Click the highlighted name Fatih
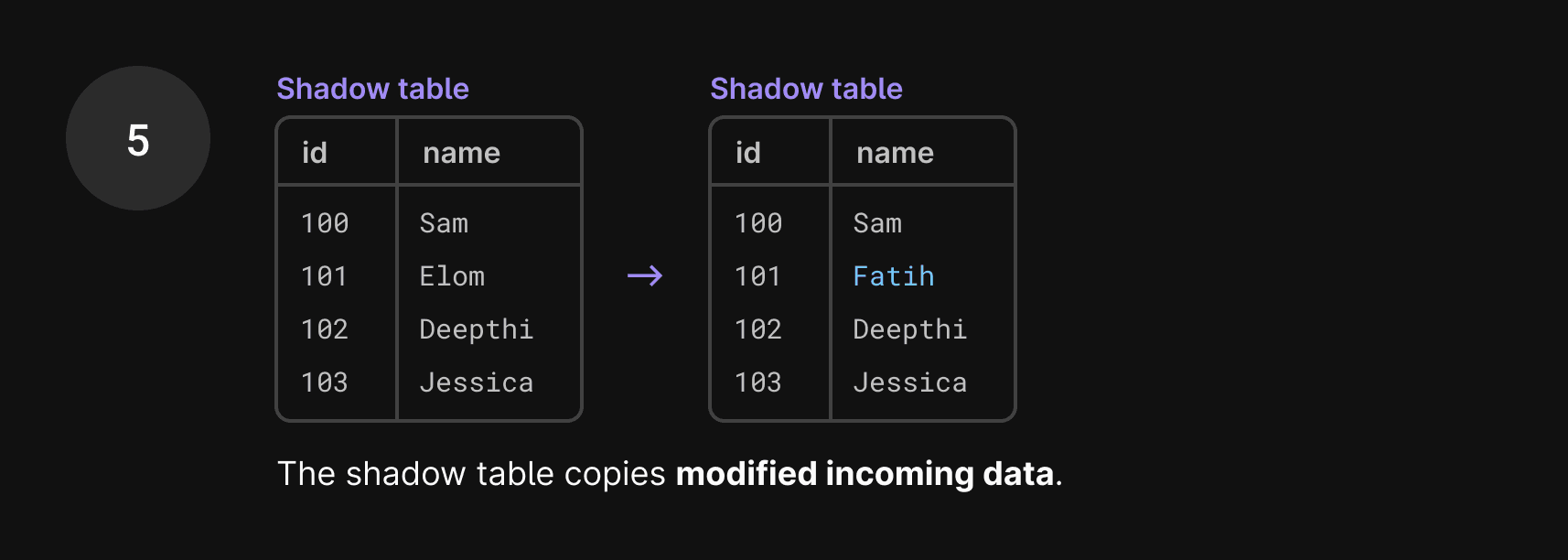 pos(894,276)
